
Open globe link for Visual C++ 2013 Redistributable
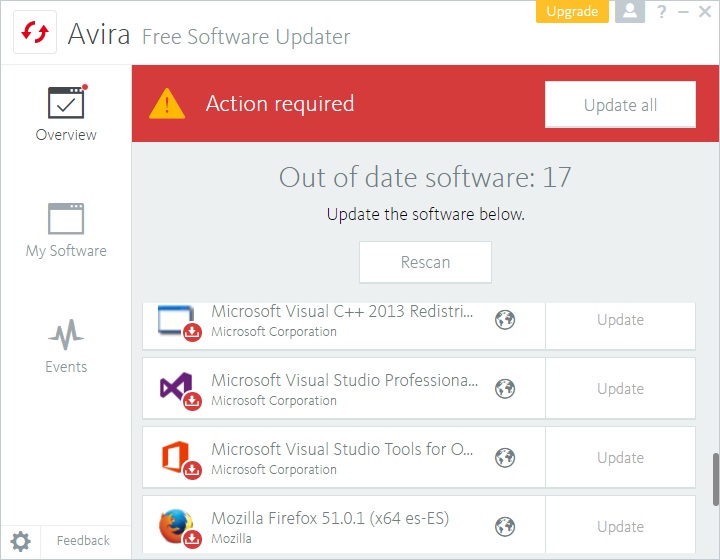tap(505, 320)
